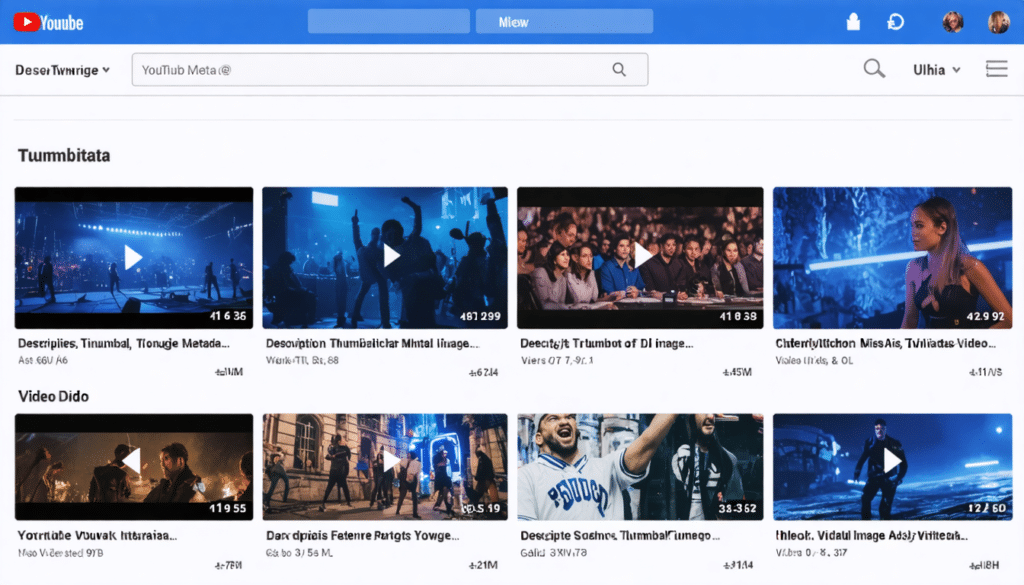Play the seated audience video with 41 8 38
This screenshot has width=1024, height=585.
(643, 256)
